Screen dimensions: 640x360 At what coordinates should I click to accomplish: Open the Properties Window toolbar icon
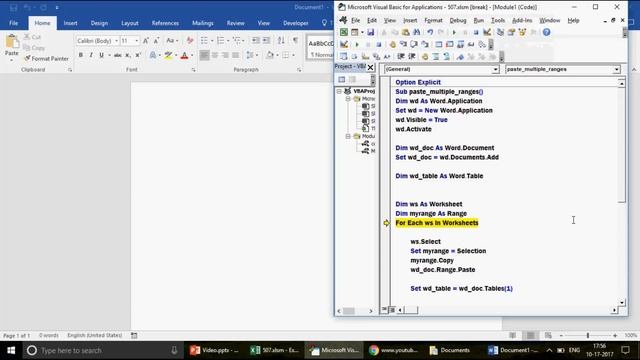pyautogui.click(x=511, y=32)
